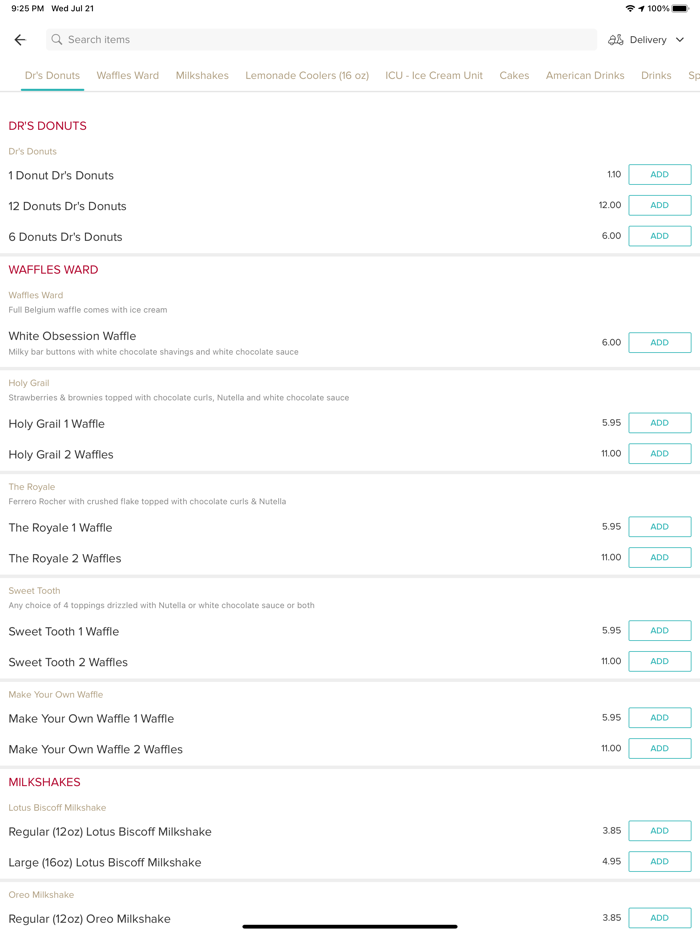
Task: Expand the Delivery dropdown chevron
Action: click(x=680, y=40)
